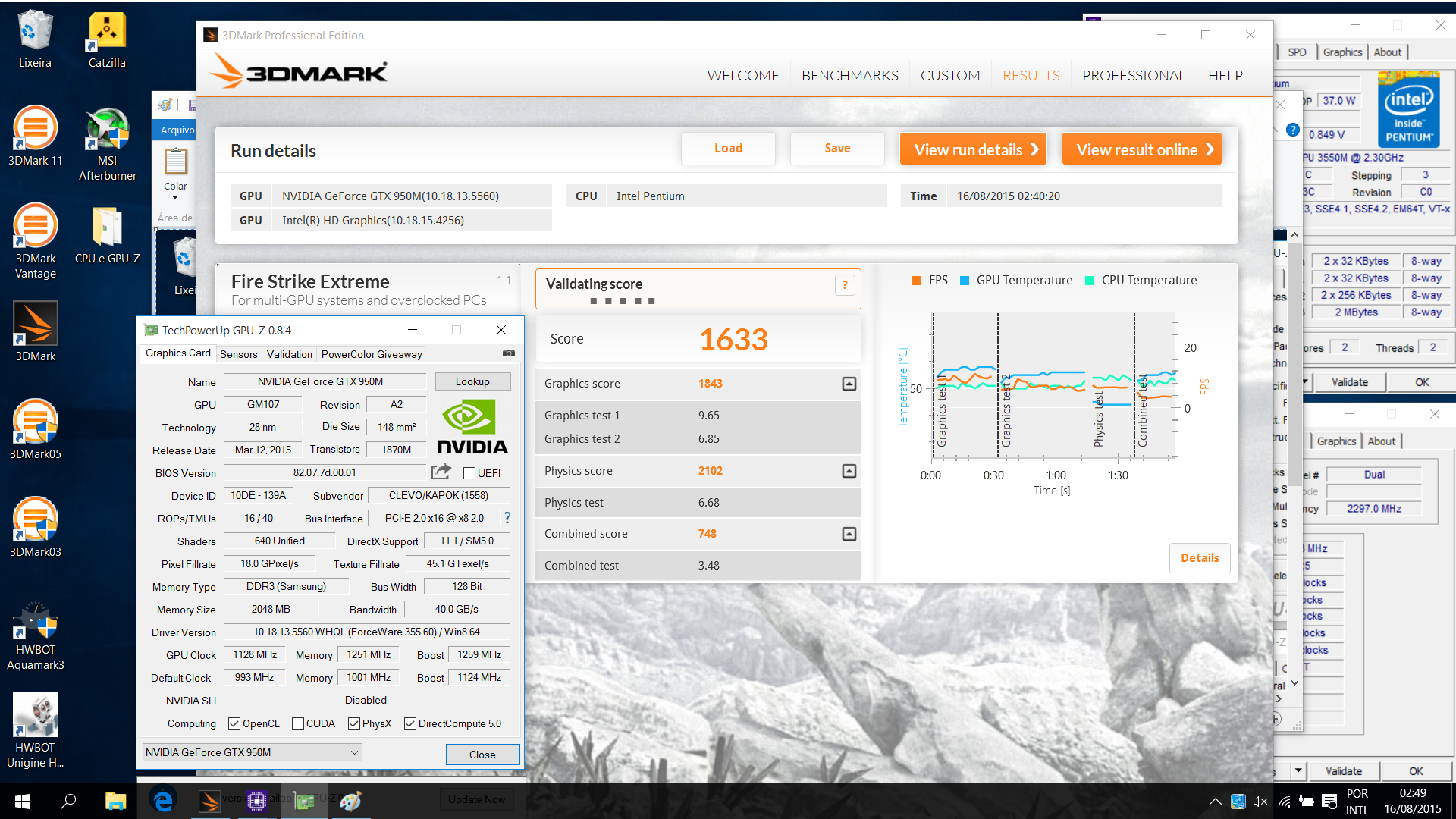Screen dimensions: 1456x819
Task: Open the CPU e GPU-Z desktop folder
Action: [x=107, y=235]
